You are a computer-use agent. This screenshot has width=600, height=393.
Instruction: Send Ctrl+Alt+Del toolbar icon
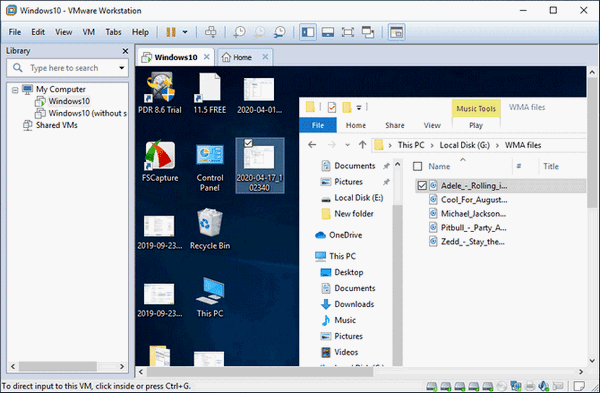(x=210, y=32)
